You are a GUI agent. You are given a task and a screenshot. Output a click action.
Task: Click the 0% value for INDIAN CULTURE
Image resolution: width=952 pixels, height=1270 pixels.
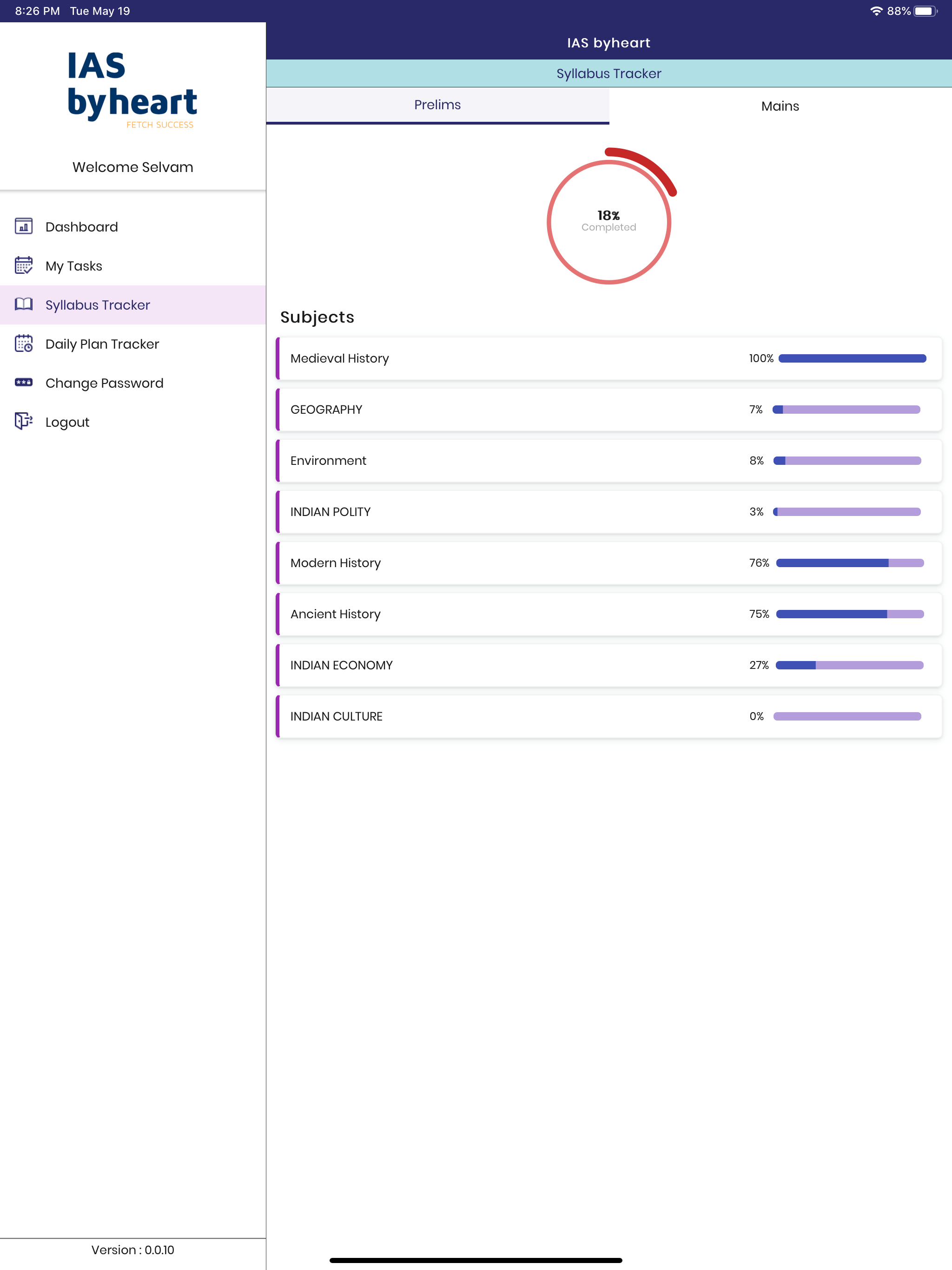tap(757, 716)
